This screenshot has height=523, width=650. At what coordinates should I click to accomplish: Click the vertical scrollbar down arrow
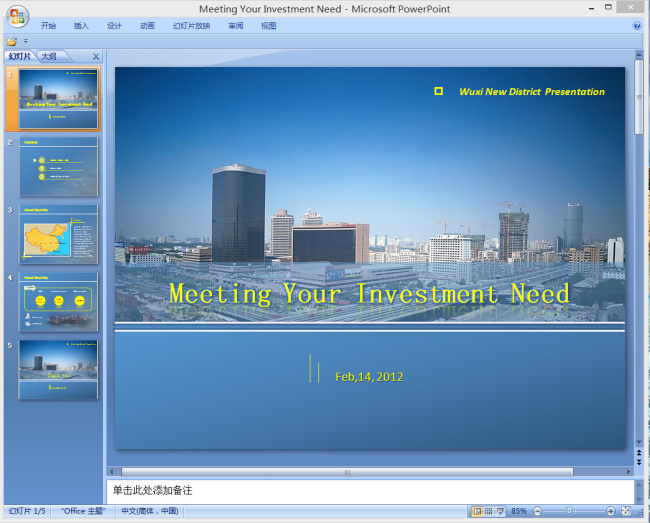tap(639, 442)
